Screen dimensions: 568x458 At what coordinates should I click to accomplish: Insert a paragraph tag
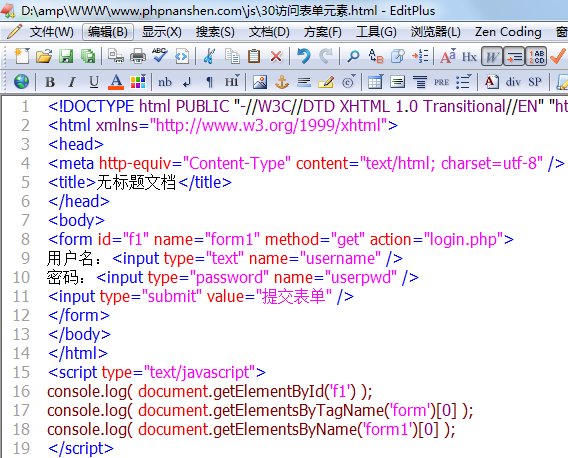(209, 82)
